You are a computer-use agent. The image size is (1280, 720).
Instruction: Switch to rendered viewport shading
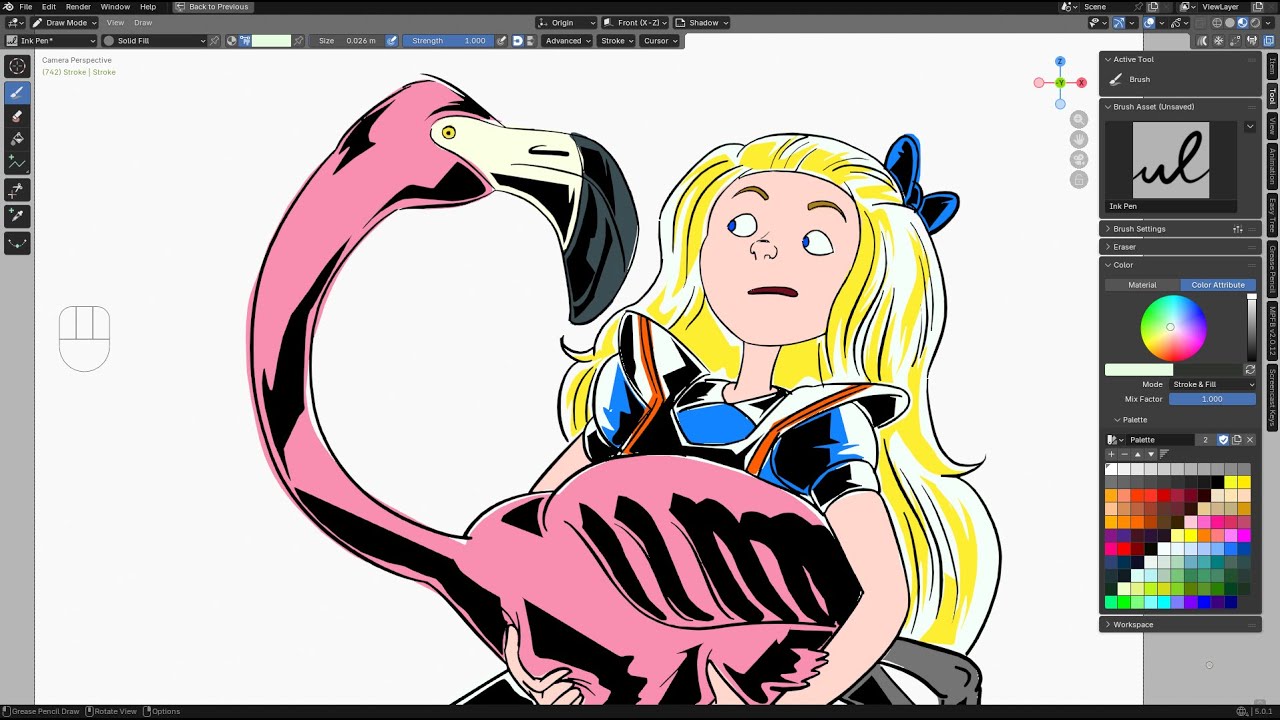point(1254,23)
